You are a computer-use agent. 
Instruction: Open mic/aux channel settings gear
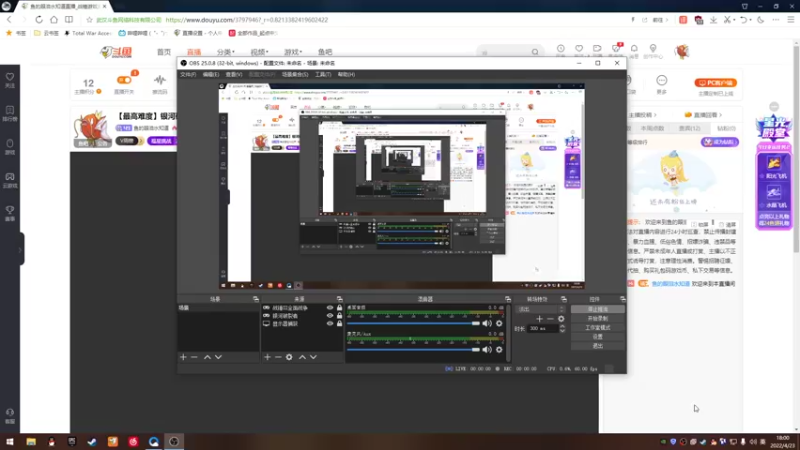499,349
